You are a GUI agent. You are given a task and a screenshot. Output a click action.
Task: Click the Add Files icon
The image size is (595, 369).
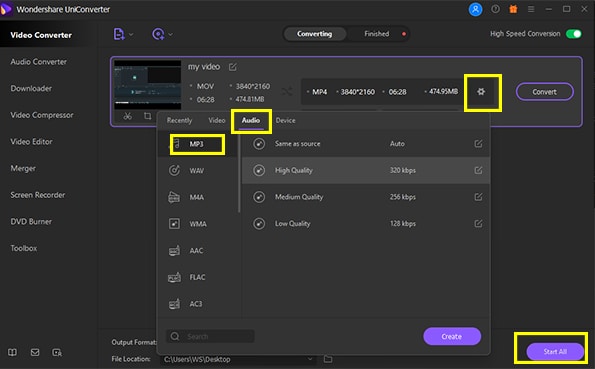(x=119, y=34)
